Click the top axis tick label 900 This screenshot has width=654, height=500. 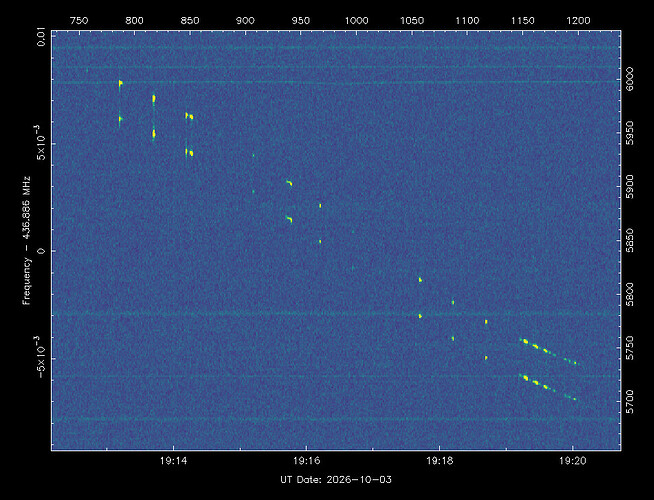tap(245, 20)
